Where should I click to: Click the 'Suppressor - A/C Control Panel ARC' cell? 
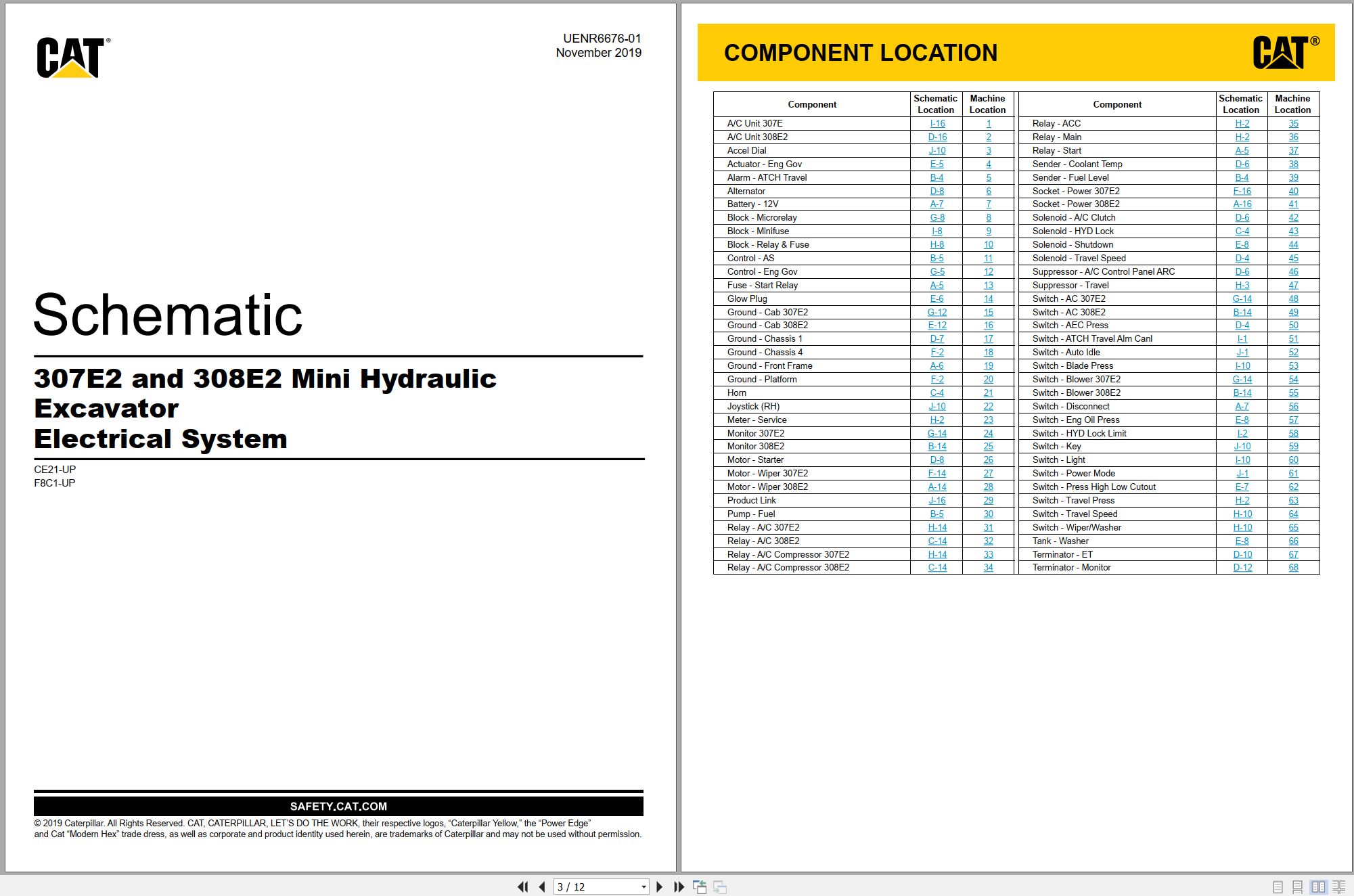1116,271
